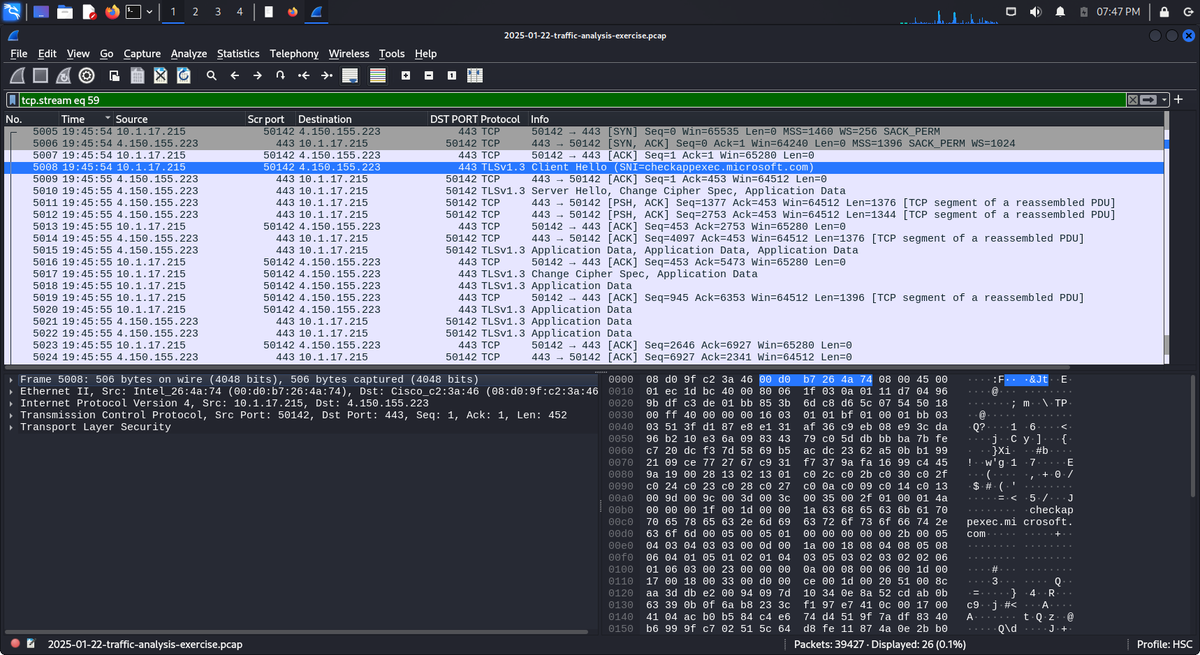The width and height of the screenshot is (1200, 655).
Task: Go back in packet history arrow
Action: pyautogui.click(x=234, y=75)
